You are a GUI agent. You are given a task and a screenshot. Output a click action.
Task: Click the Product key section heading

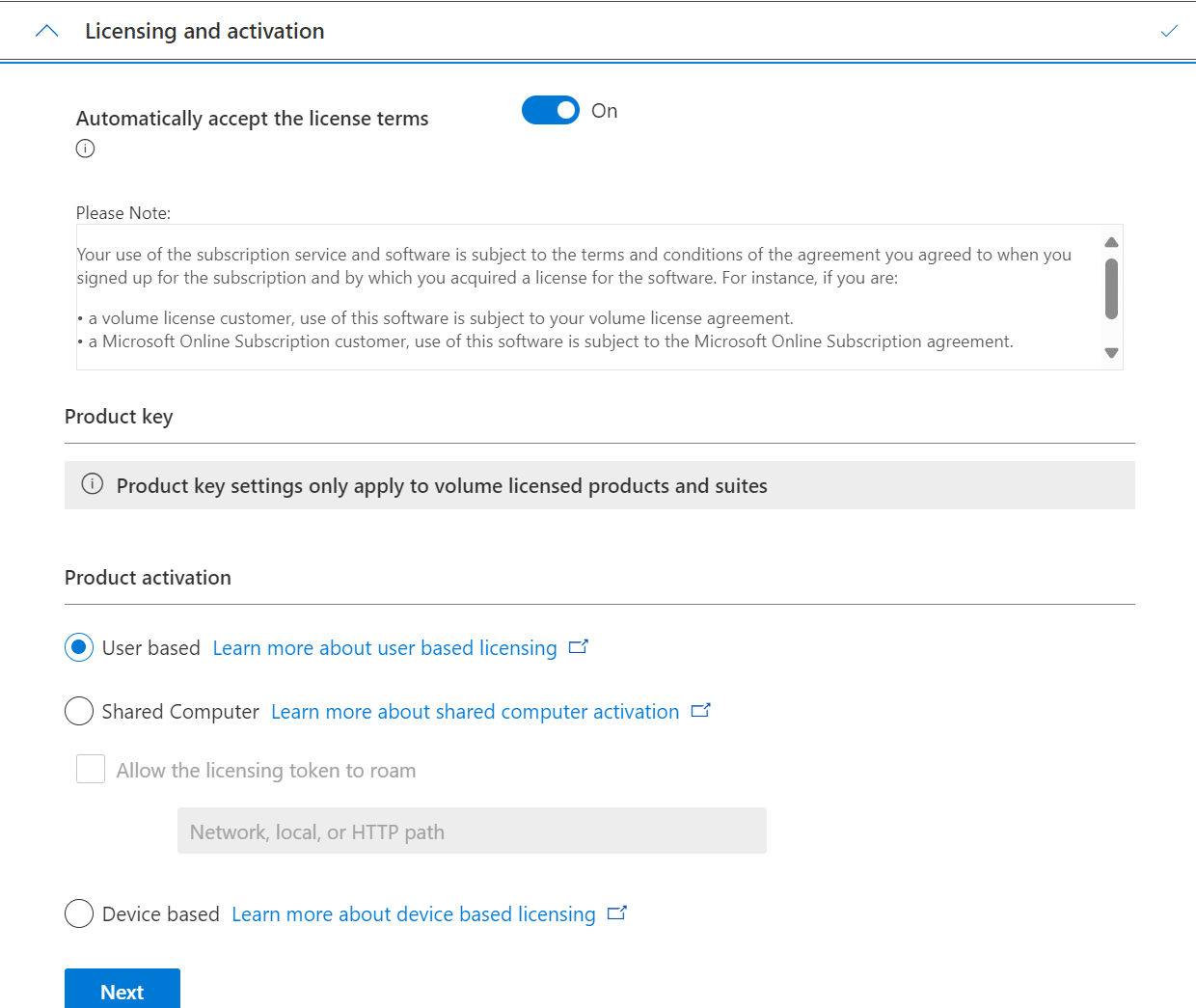(119, 417)
